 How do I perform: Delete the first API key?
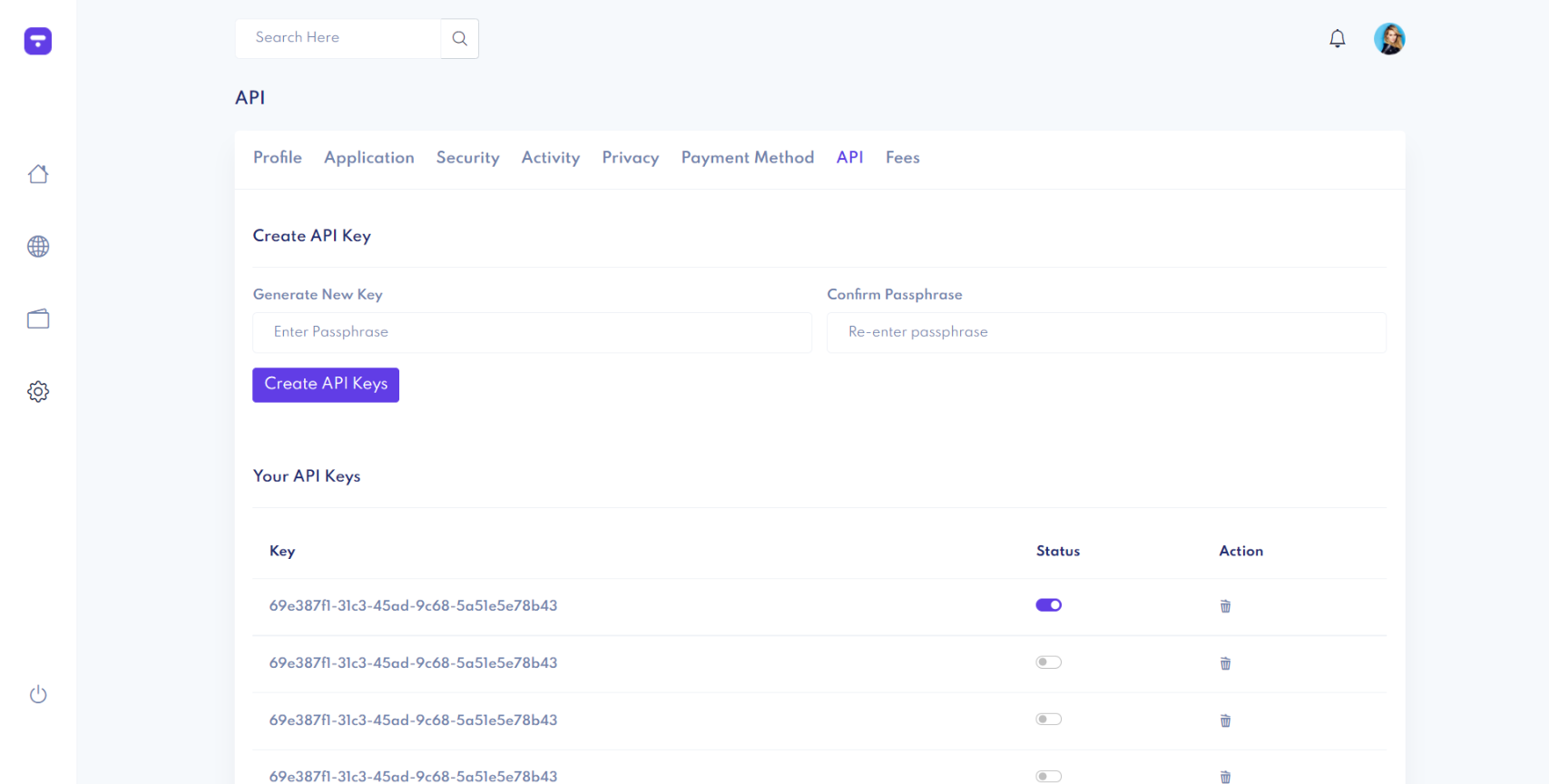[x=1225, y=606]
